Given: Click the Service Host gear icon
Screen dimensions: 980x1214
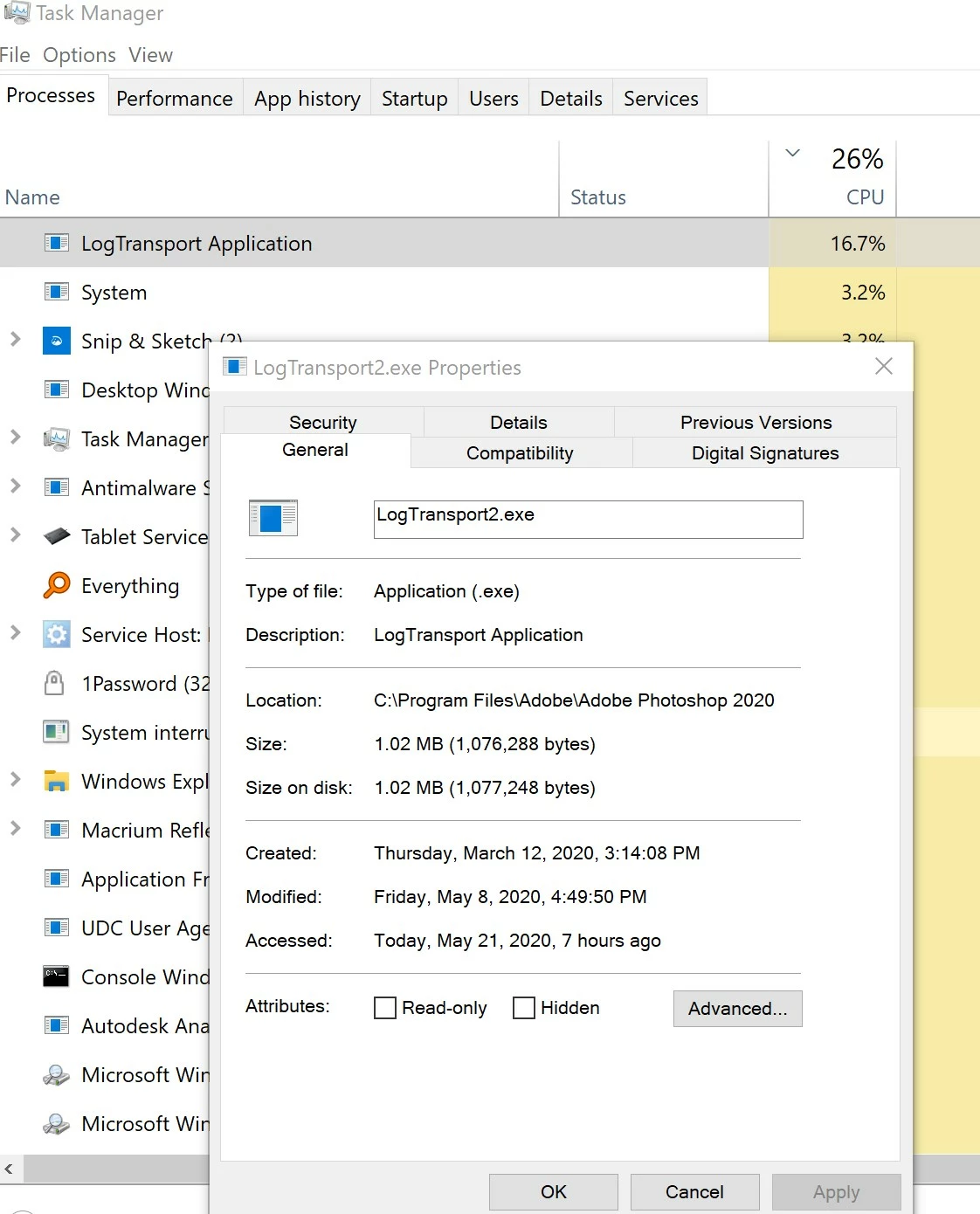Looking at the screenshot, I should (x=57, y=634).
